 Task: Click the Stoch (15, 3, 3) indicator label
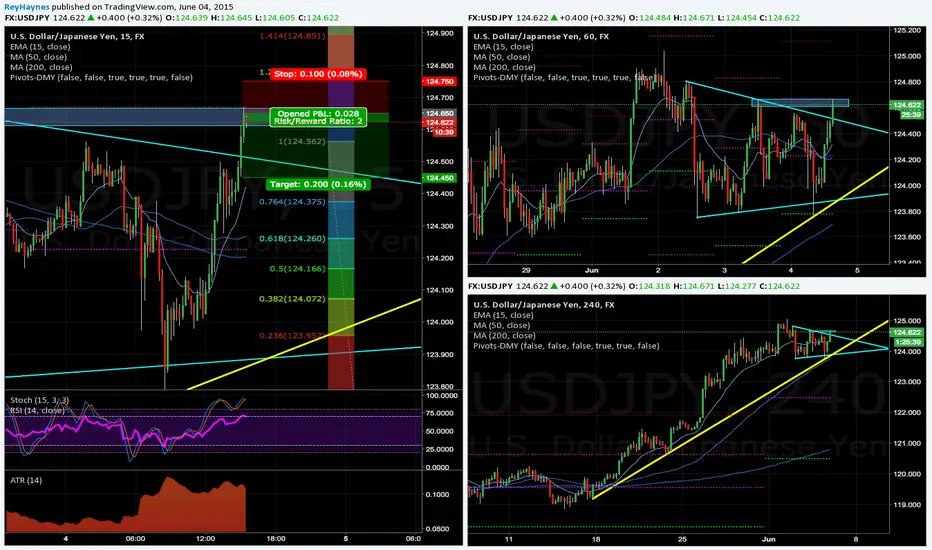coord(39,400)
